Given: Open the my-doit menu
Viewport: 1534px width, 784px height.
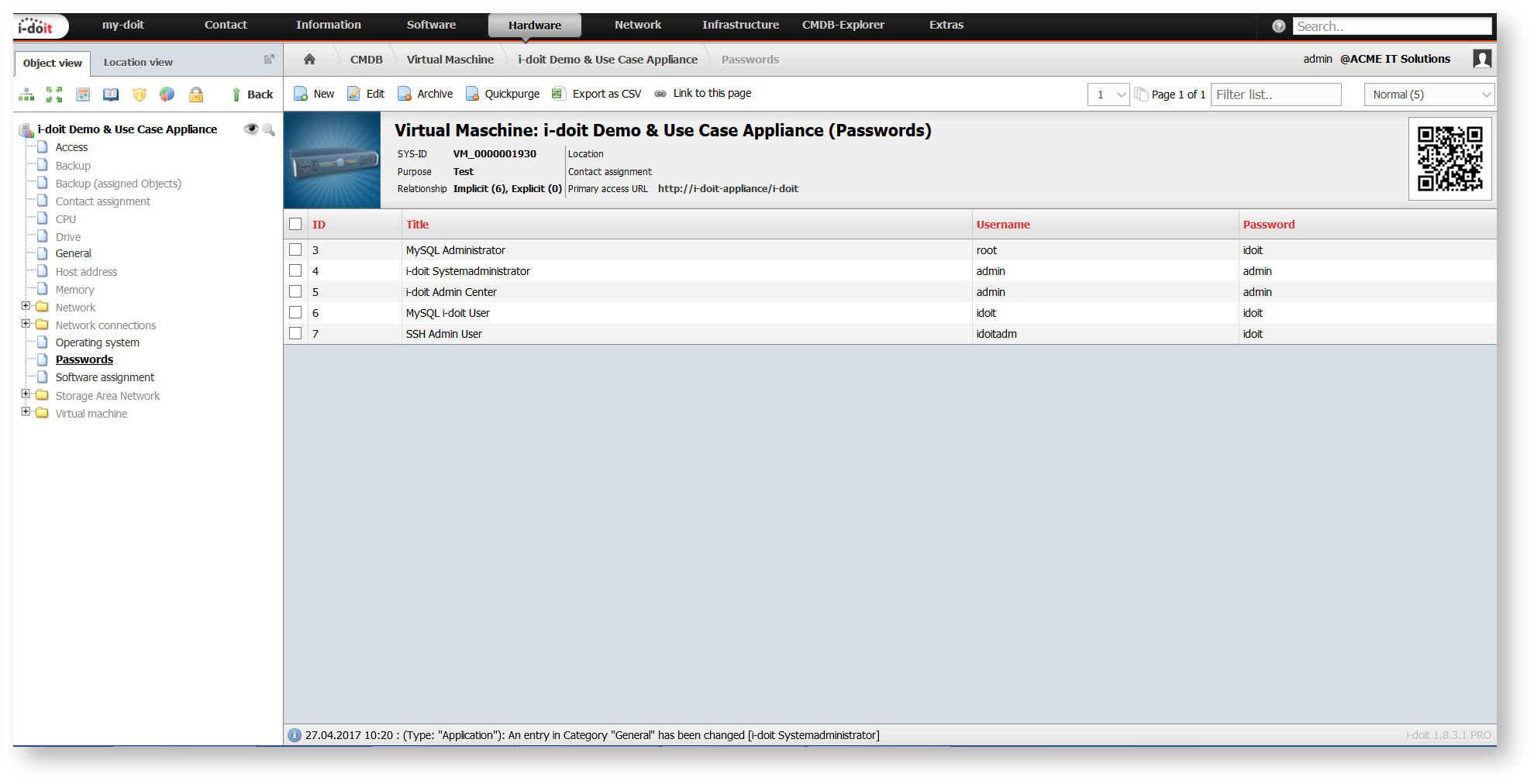Looking at the screenshot, I should [123, 25].
